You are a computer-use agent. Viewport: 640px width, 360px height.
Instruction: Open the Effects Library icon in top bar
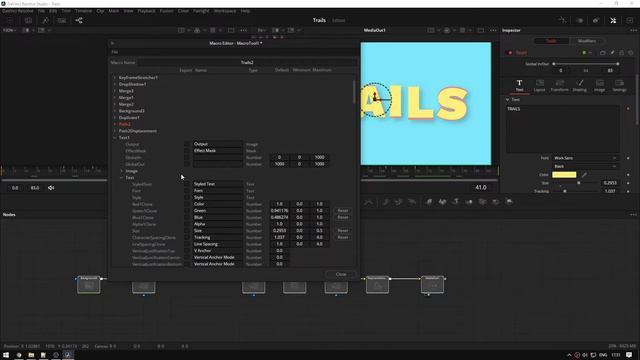45,20
